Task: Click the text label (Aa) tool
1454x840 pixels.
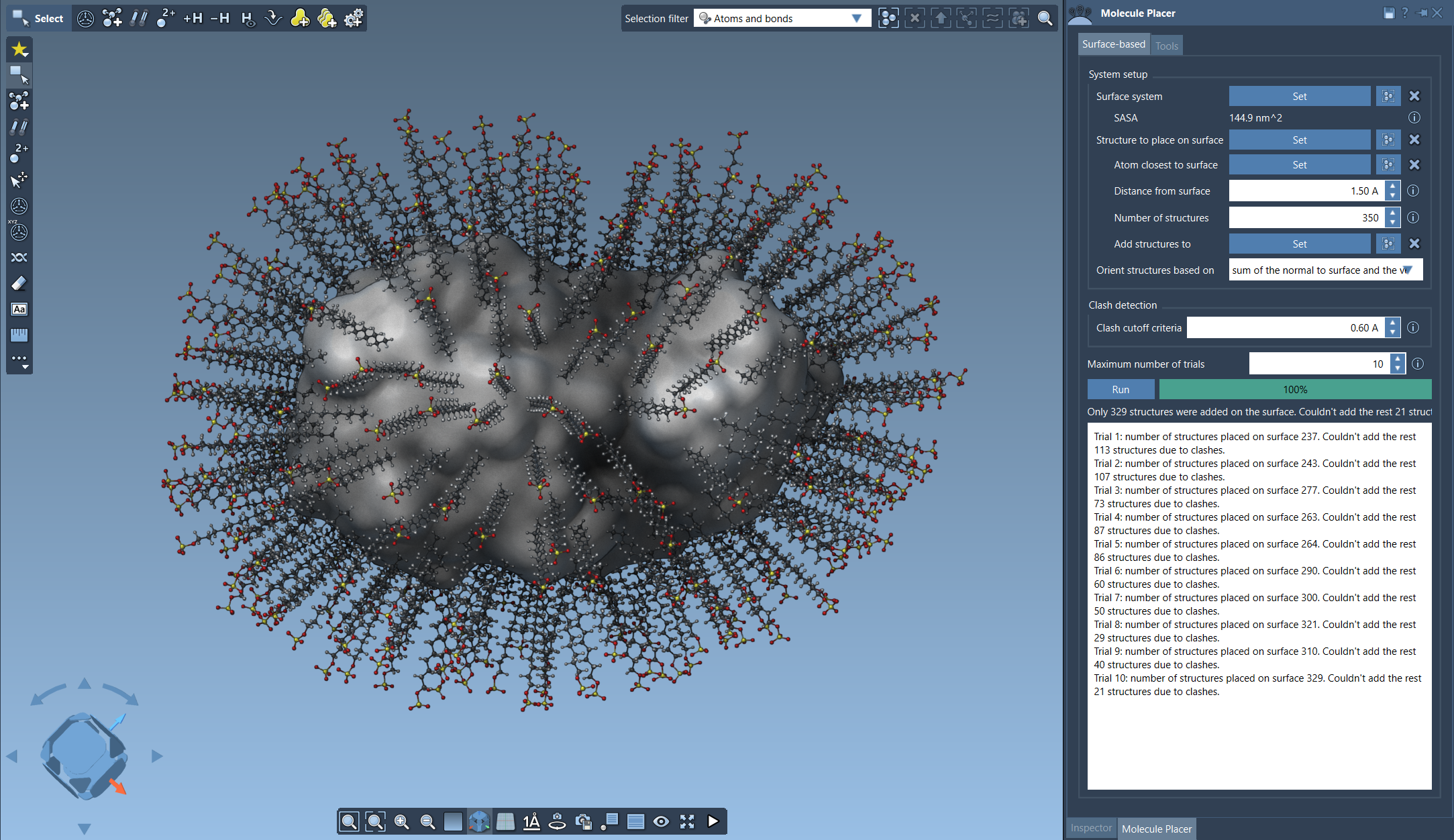Action: pyautogui.click(x=19, y=309)
